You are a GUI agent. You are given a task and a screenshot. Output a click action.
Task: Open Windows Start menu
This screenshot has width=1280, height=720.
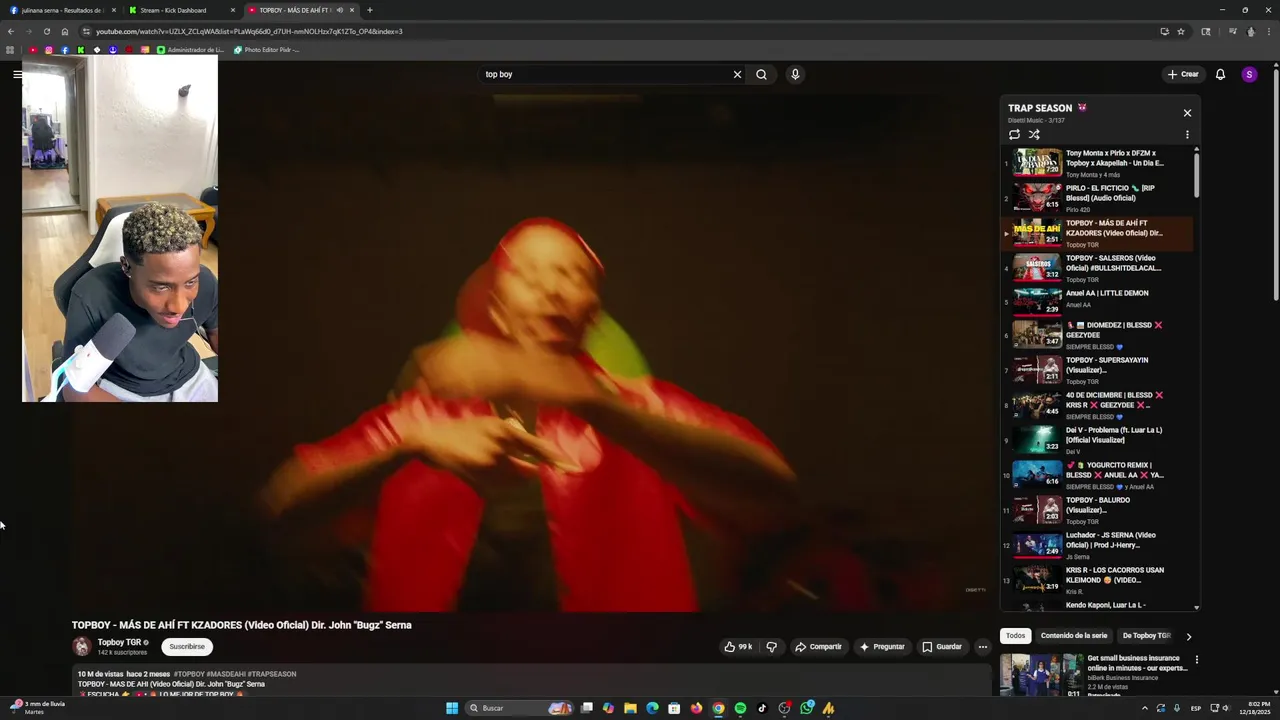pyautogui.click(x=452, y=708)
